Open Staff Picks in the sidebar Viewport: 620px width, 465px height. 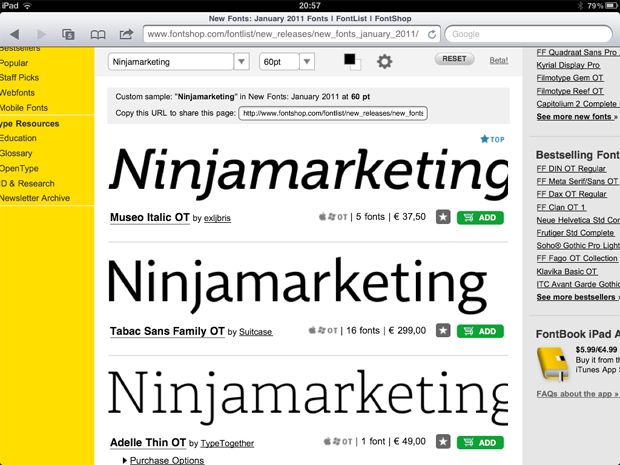point(19,78)
